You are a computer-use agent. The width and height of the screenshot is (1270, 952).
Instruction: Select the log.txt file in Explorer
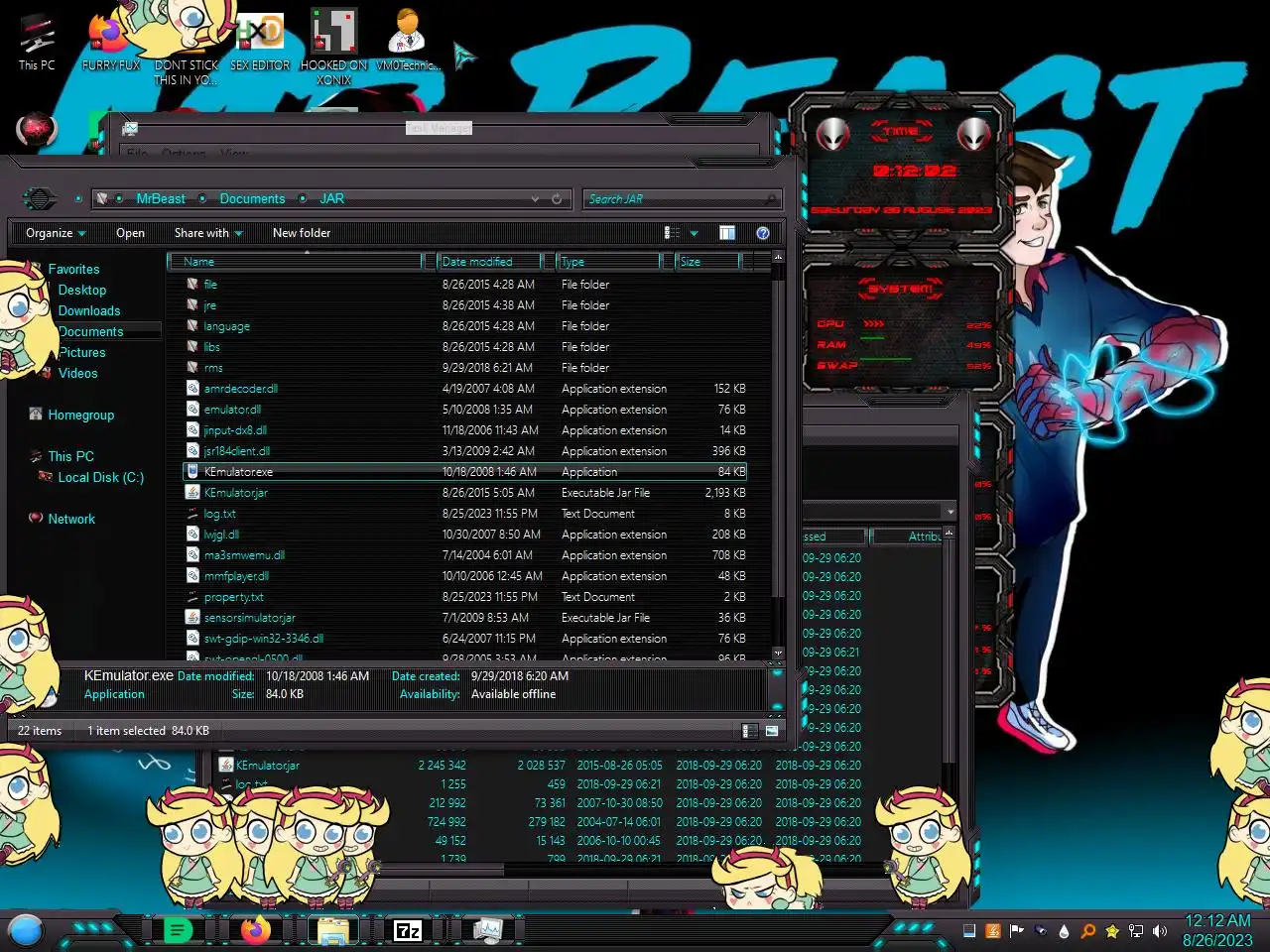(x=466, y=514)
